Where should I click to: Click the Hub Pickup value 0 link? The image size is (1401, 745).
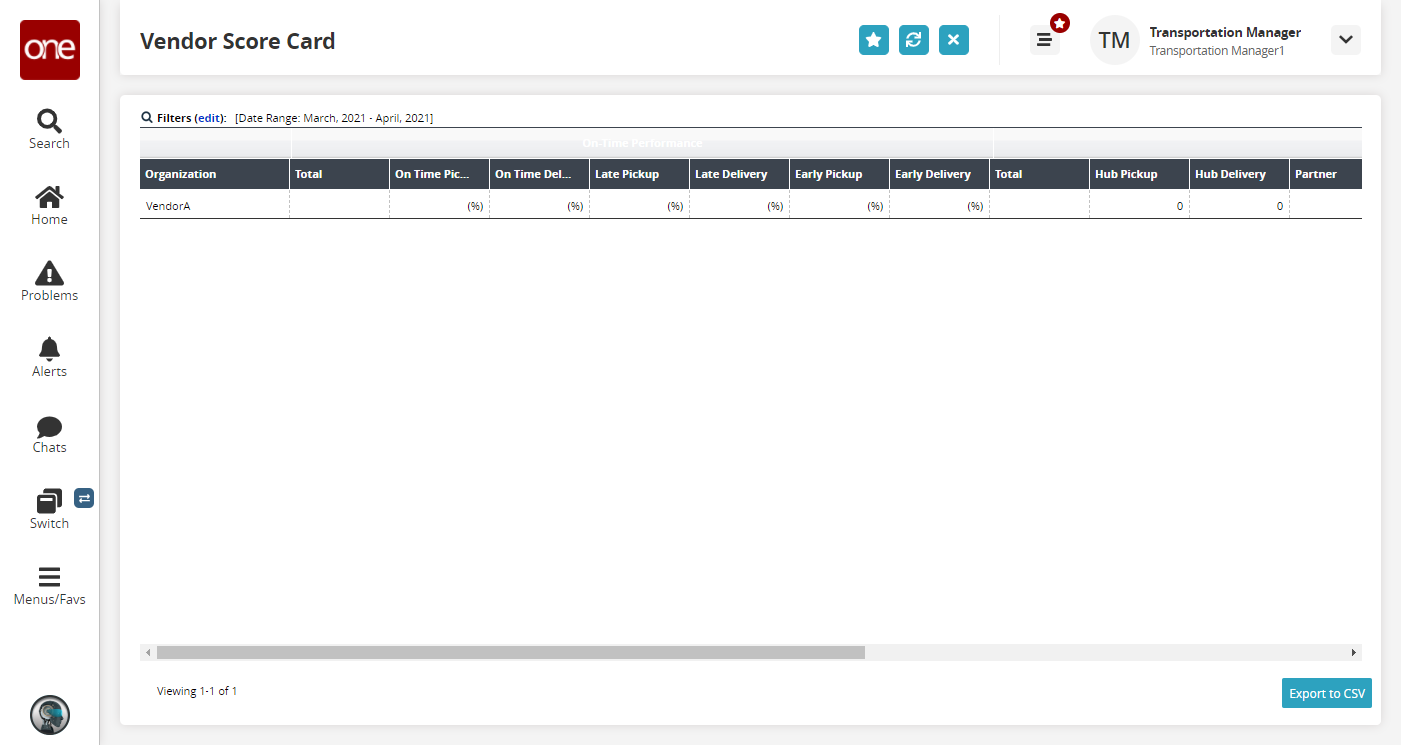(1180, 206)
